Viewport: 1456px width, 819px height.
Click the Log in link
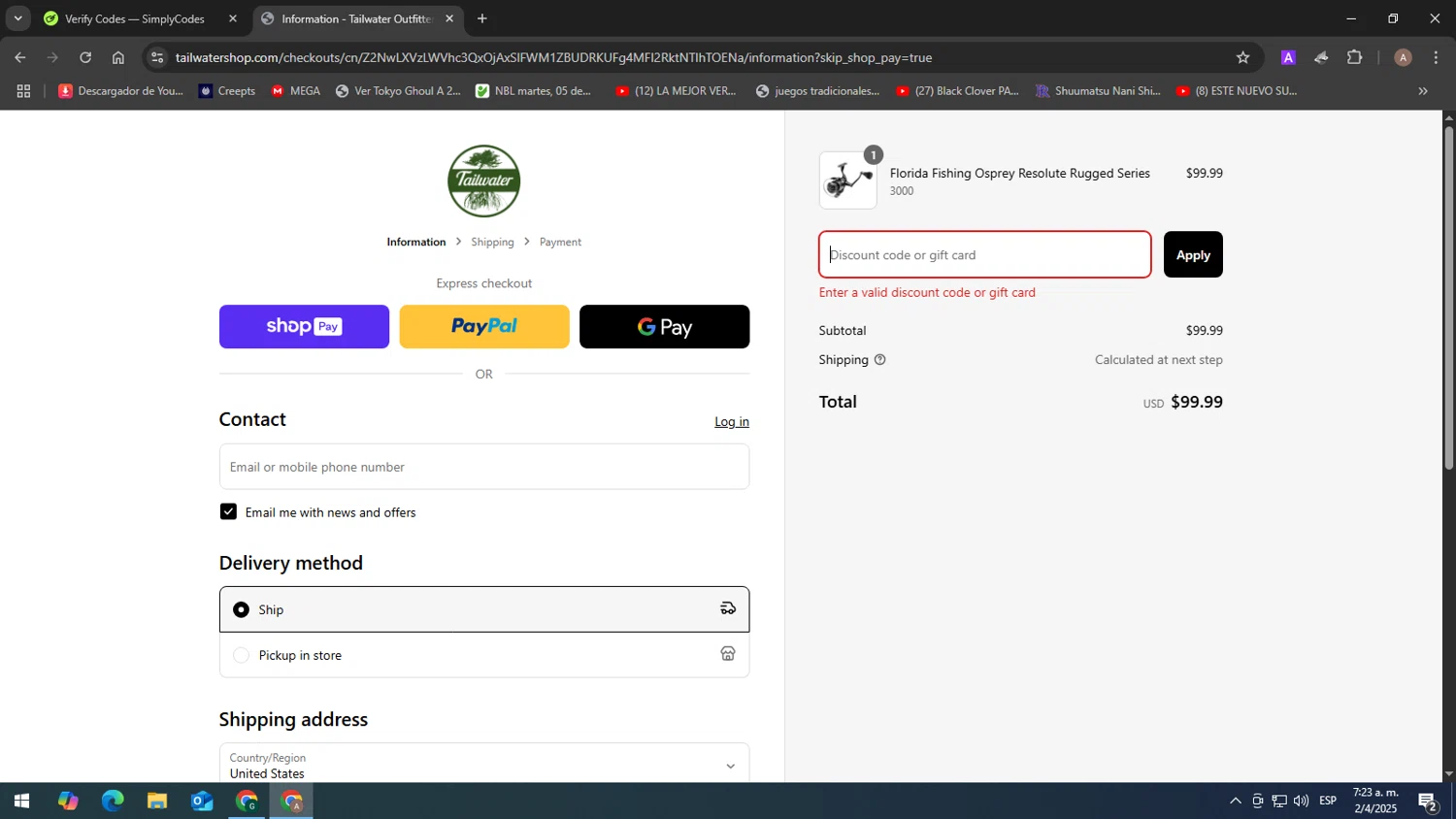[732, 421]
